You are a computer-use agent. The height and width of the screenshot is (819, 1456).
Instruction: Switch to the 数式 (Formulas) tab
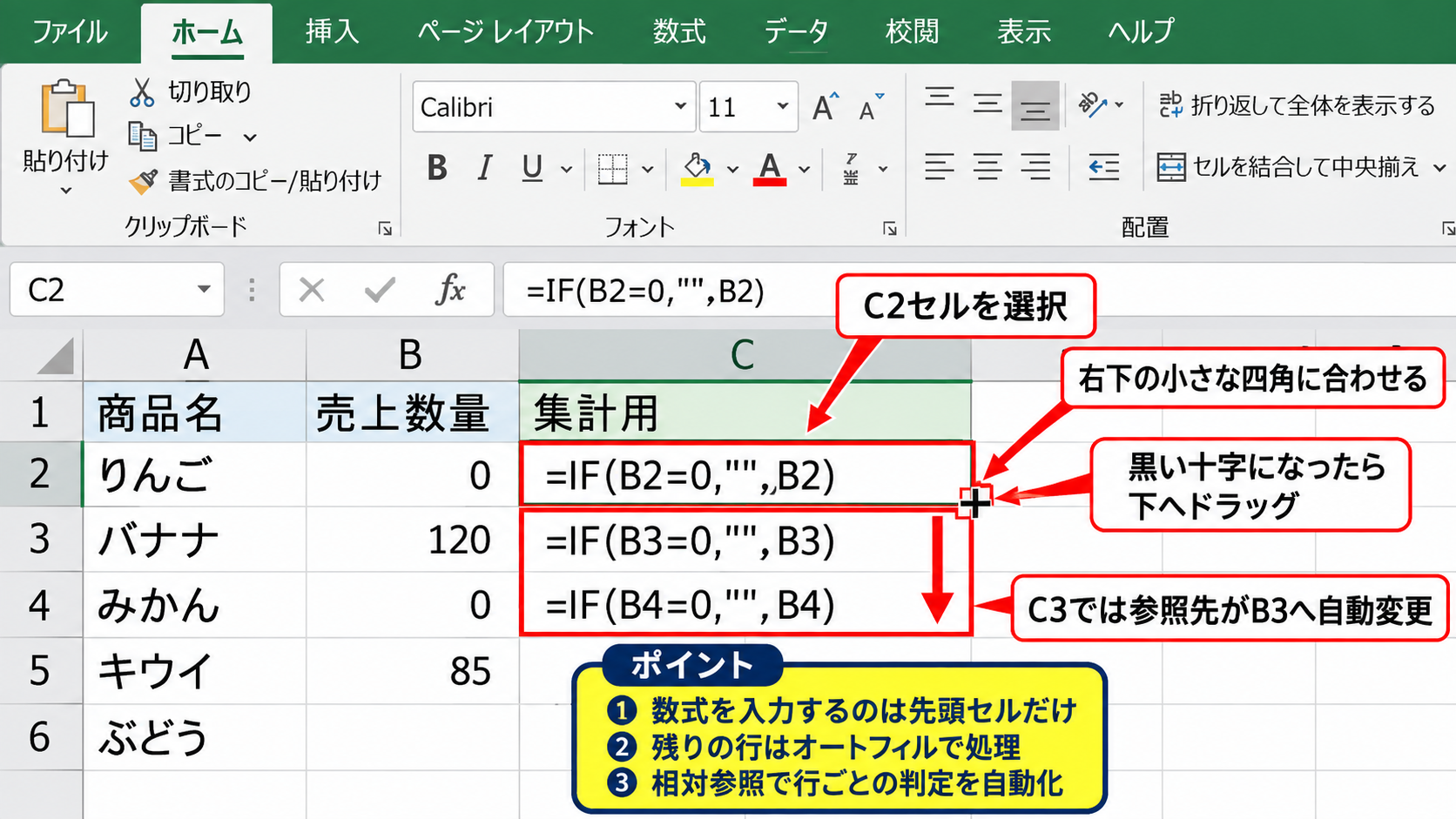coord(679,32)
